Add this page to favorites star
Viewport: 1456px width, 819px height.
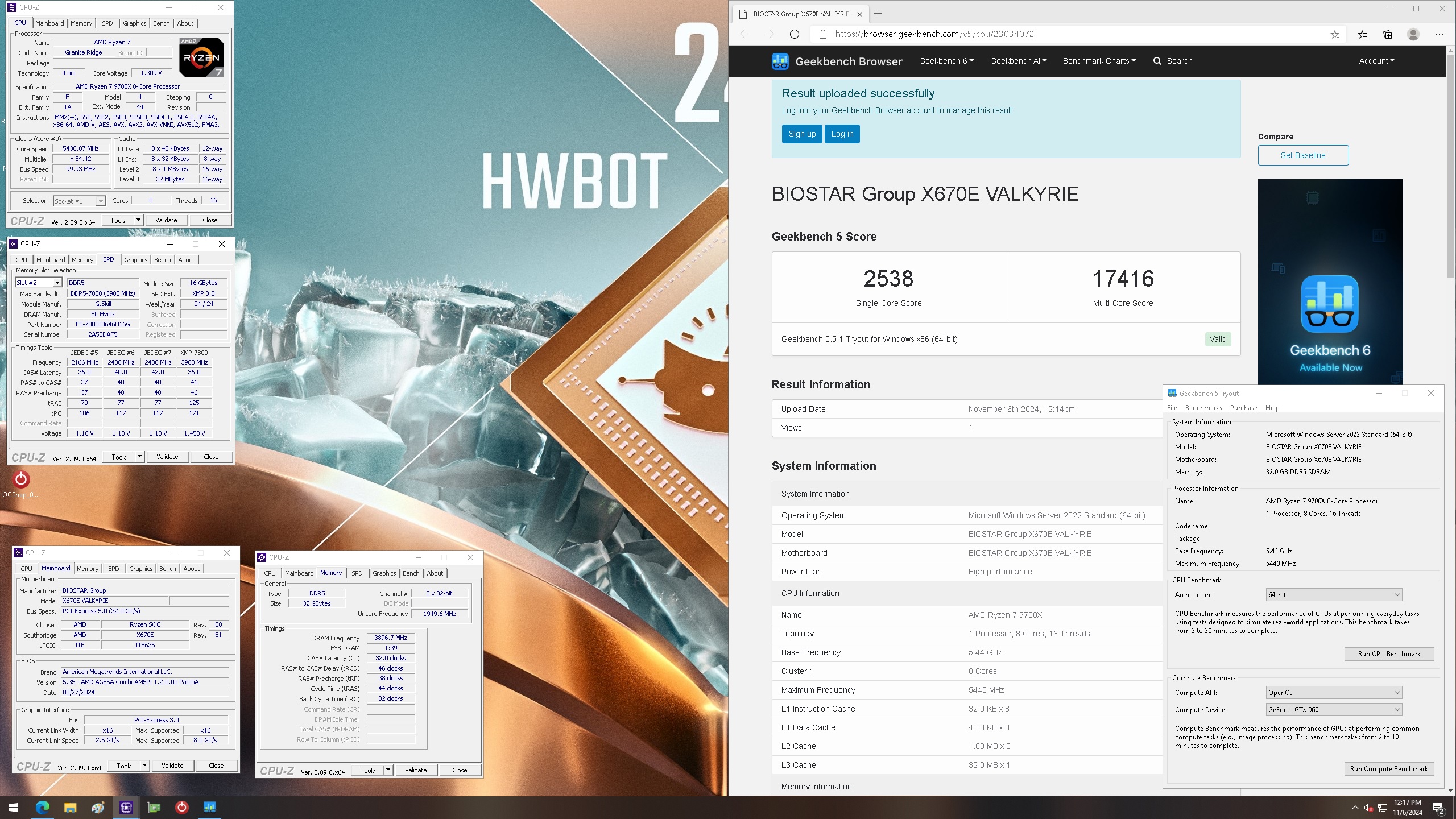[x=1335, y=34]
